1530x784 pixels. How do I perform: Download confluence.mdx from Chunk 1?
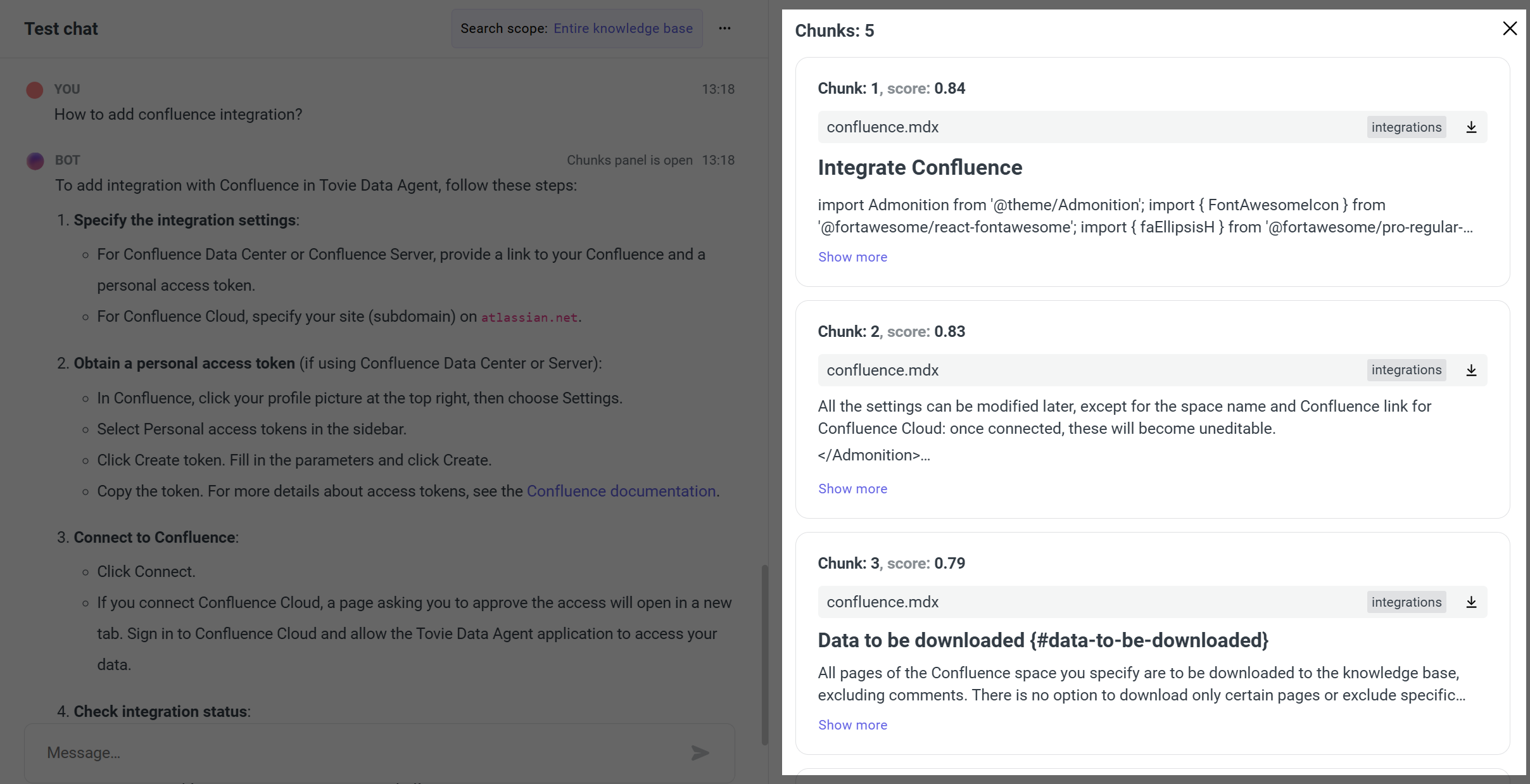tap(1471, 127)
